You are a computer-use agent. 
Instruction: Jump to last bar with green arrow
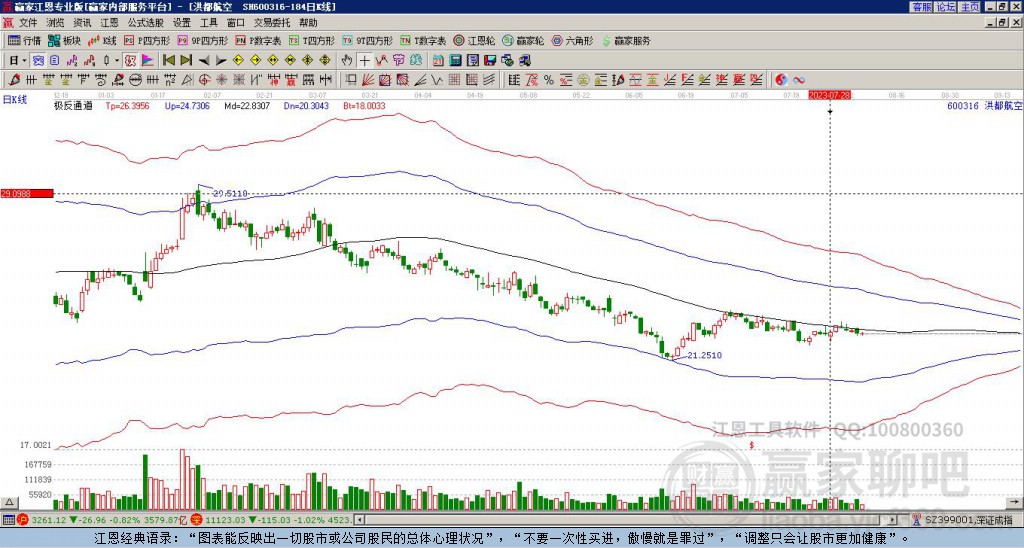185,61
